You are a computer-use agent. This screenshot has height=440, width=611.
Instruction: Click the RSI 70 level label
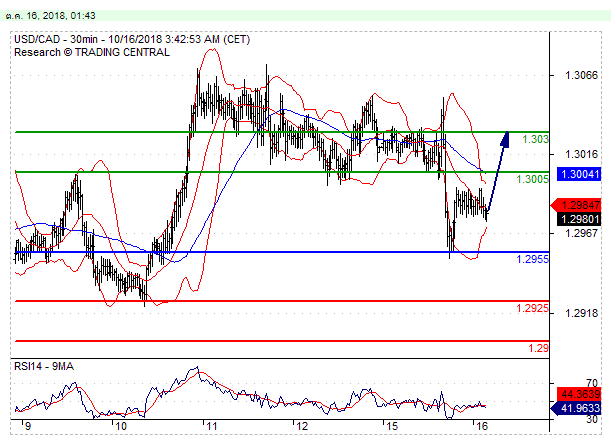[x=592, y=383]
